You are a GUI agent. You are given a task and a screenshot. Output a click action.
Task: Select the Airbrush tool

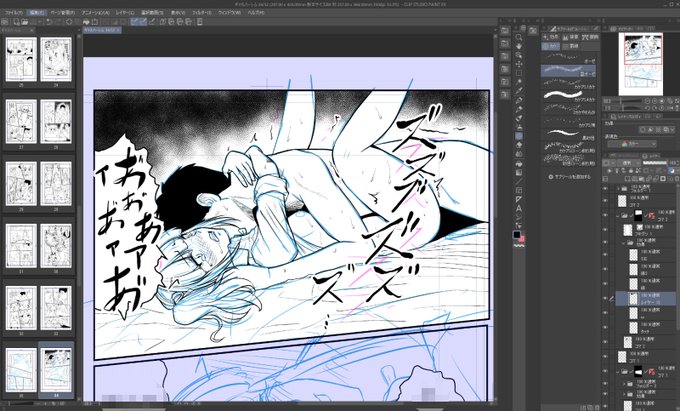point(519,127)
